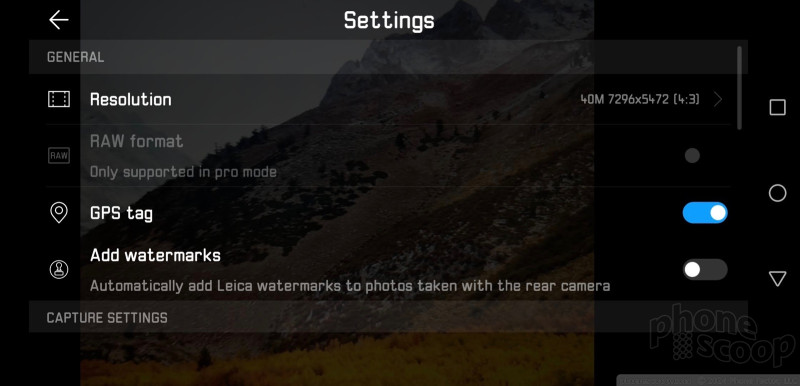Enable the Add watermarks switch
Image resolution: width=800 pixels, height=386 pixels.
705,269
